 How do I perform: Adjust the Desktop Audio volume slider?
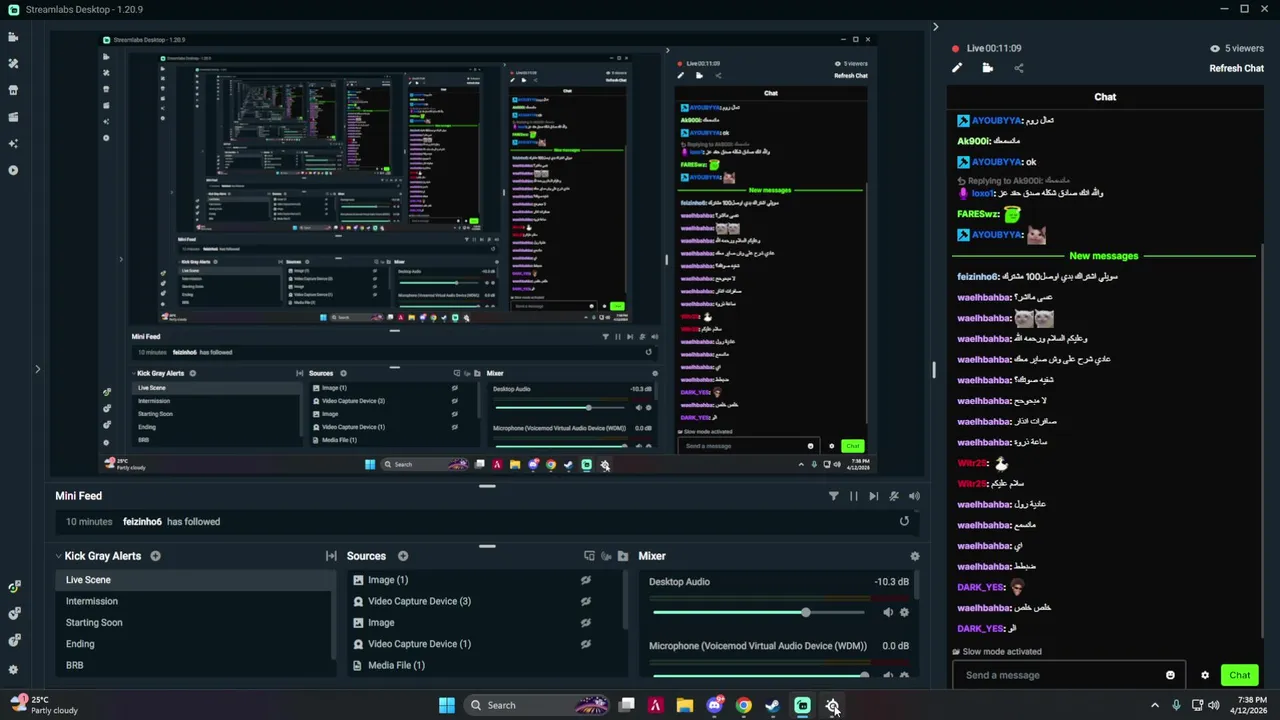tap(760, 612)
